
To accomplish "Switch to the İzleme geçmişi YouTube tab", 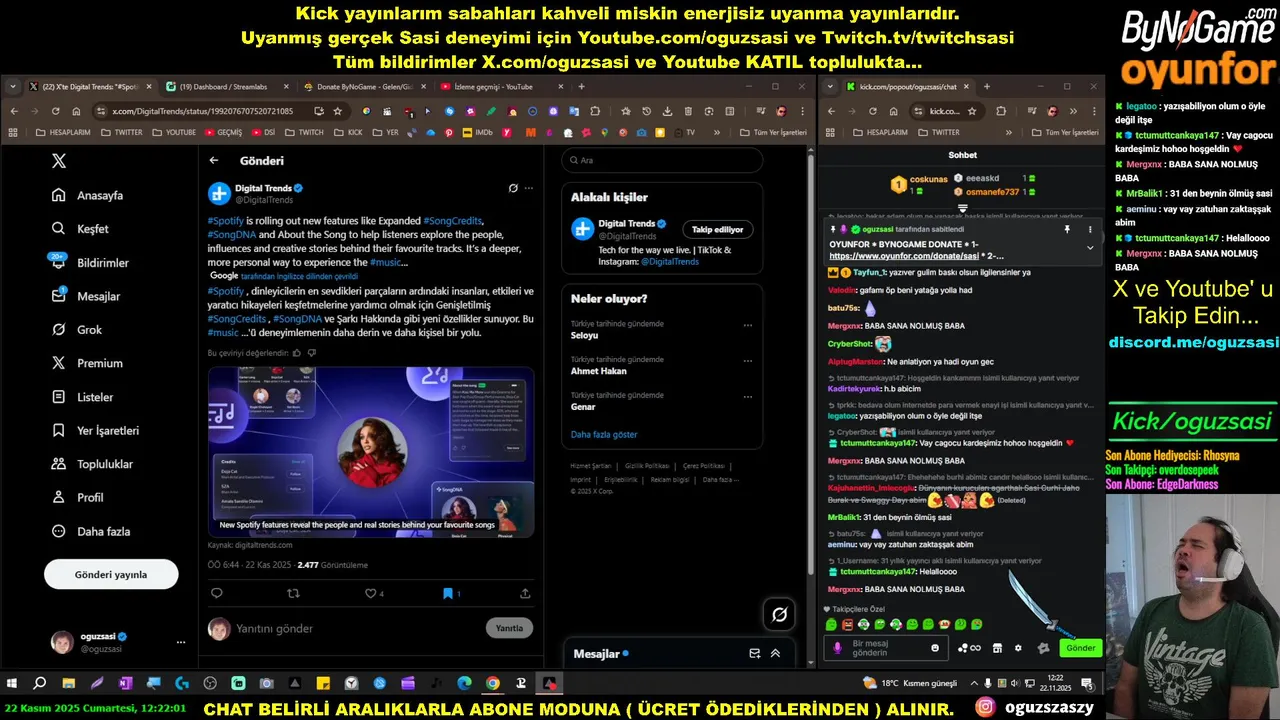I will pyautogui.click(x=500, y=87).
